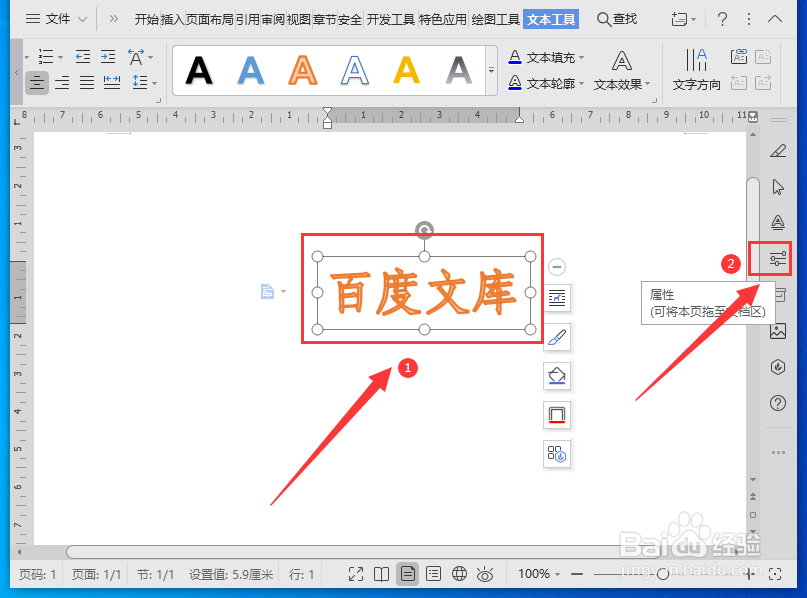Select the 文本工具 tab
Screen dimensions: 807x598
pyautogui.click(x=551, y=20)
